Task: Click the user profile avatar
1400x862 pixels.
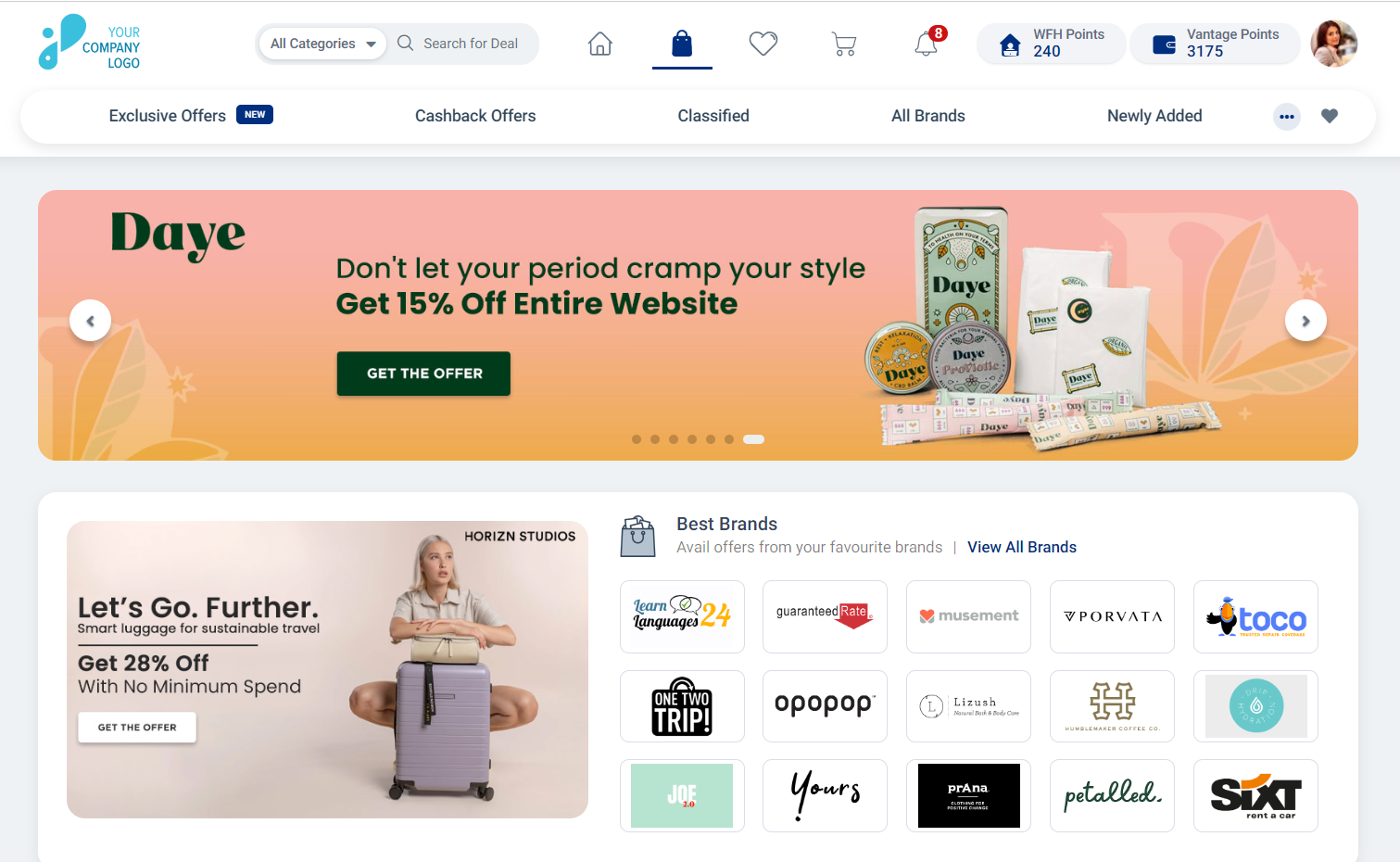Action: click(1334, 44)
